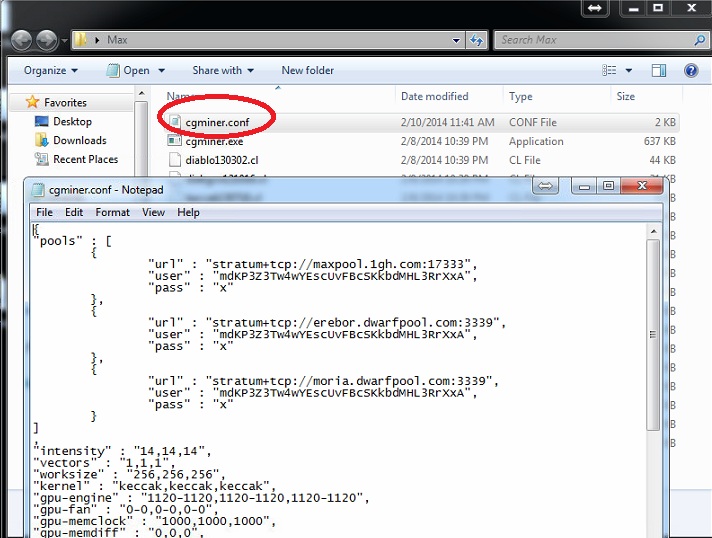Expand the address bar history dropdown

coord(456,40)
